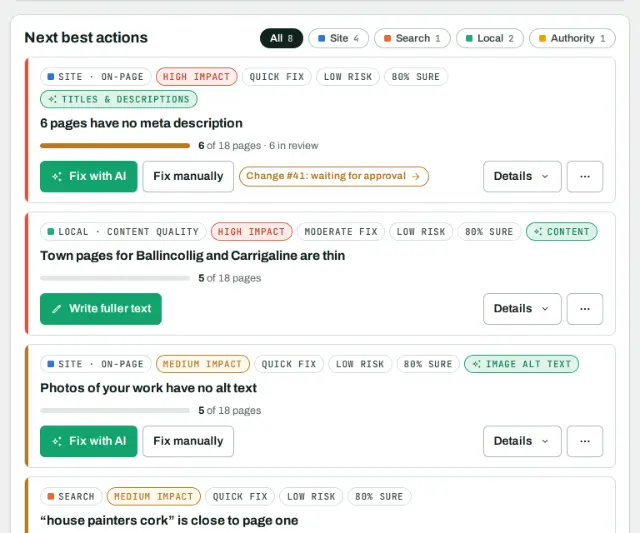
Task: Open 'Photos of your work have no alt text'
Action: point(148,388)
